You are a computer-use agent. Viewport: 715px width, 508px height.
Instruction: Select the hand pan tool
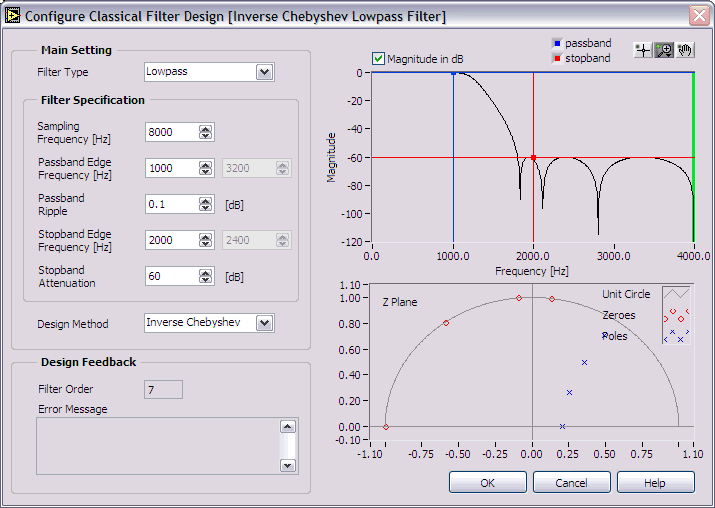click(x=685, y=50)
